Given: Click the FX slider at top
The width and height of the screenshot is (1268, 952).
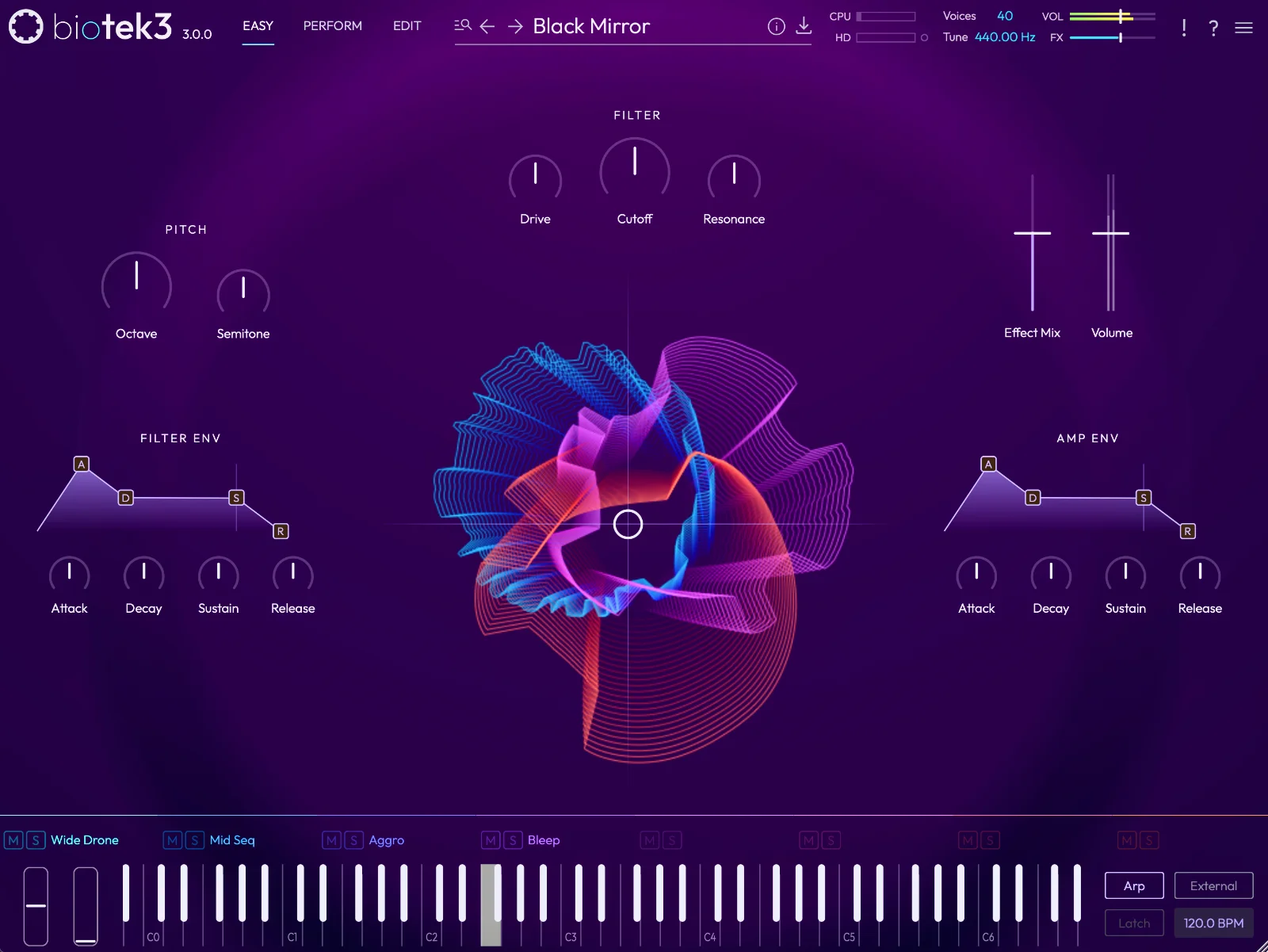Looking at the screenshot, I should 1112,37.
